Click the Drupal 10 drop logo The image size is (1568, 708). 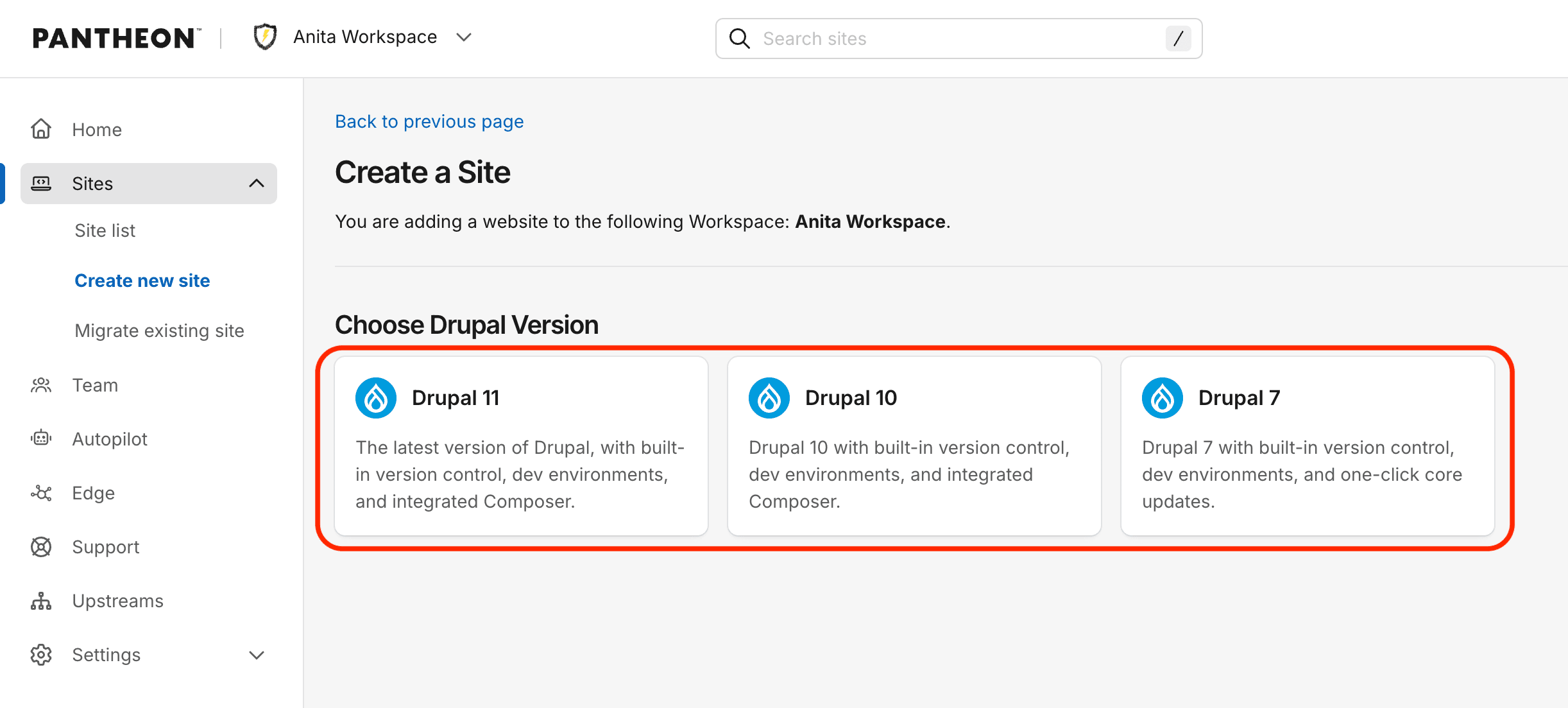pos(769,398)
